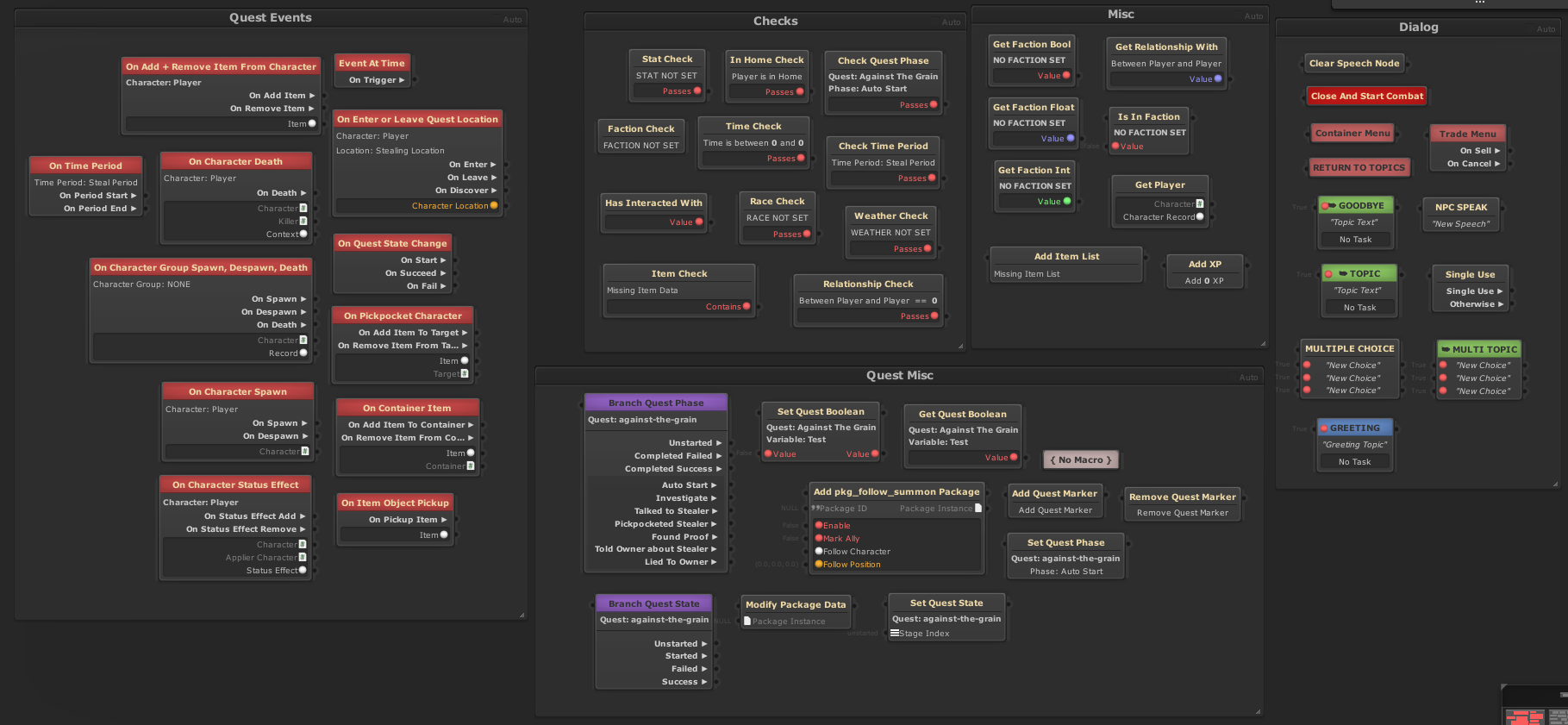Viewport: 1568px width, 725px height.
Task: Click the orange Character Location output port
Action: 494,206
